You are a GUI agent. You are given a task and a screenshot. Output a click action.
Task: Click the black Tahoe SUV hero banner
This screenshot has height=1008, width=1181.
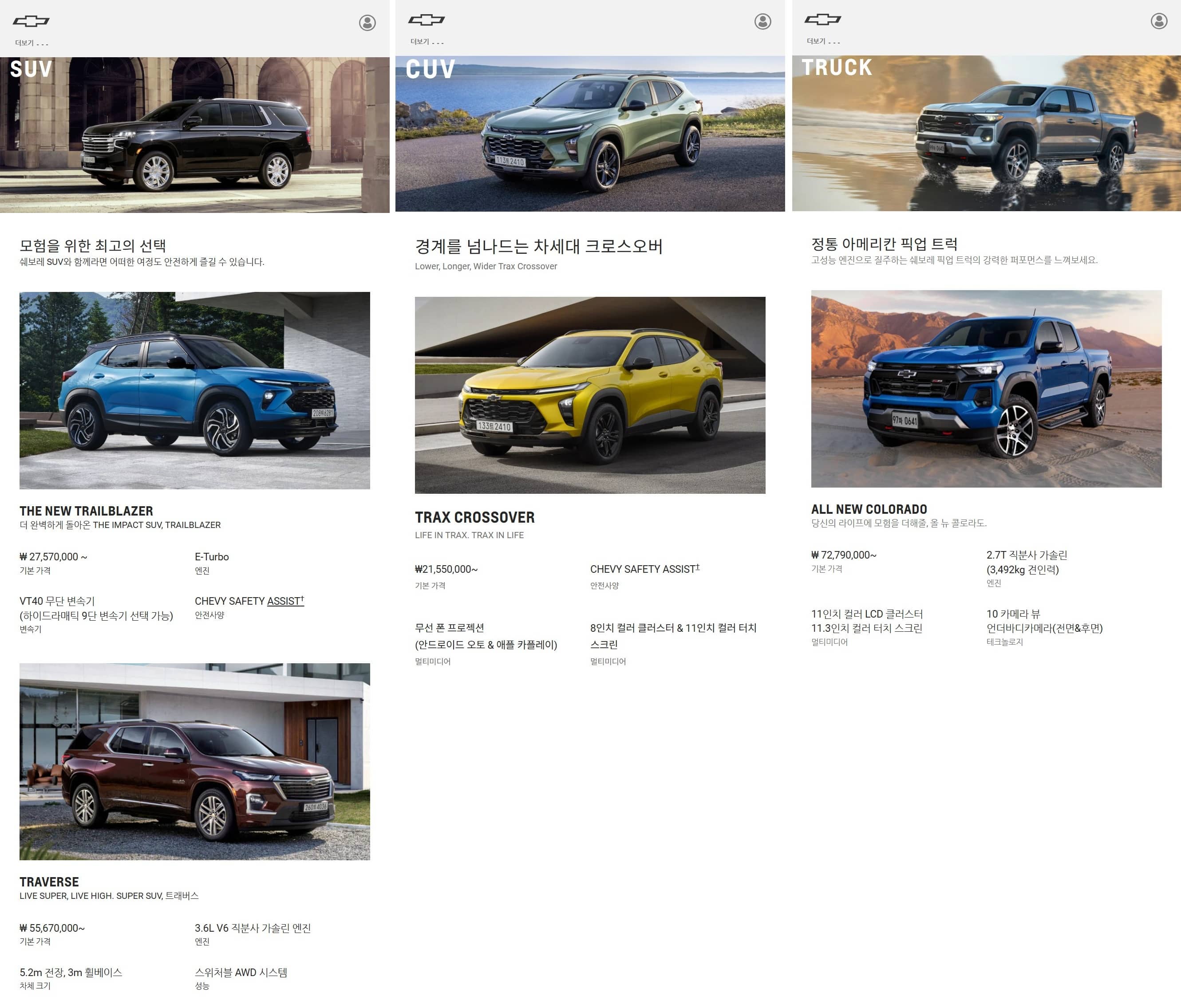[x=195, y=135]
